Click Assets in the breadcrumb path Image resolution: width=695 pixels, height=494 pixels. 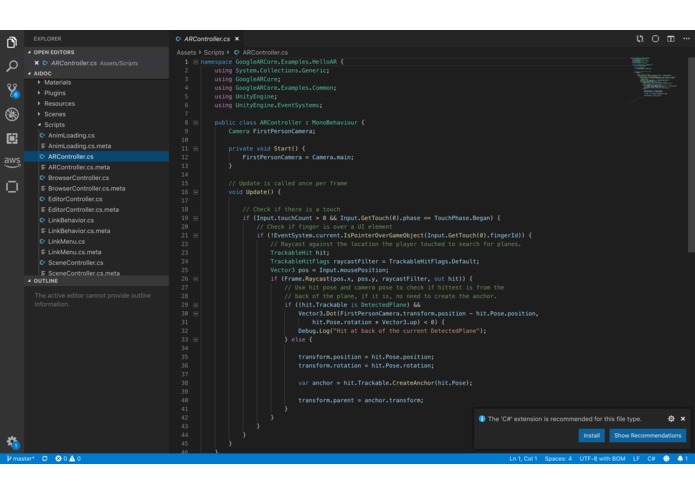pyautogui.click(x=186, y=52)
